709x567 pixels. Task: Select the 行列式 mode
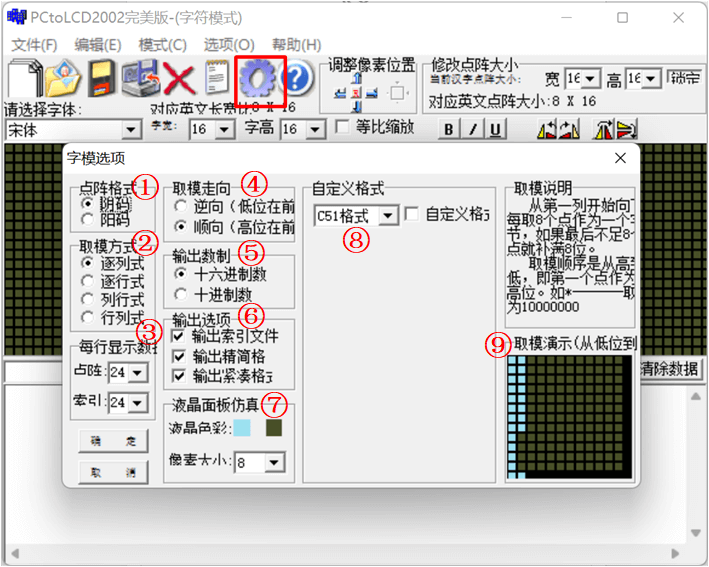pyautogui.click(x=88, y=317)
